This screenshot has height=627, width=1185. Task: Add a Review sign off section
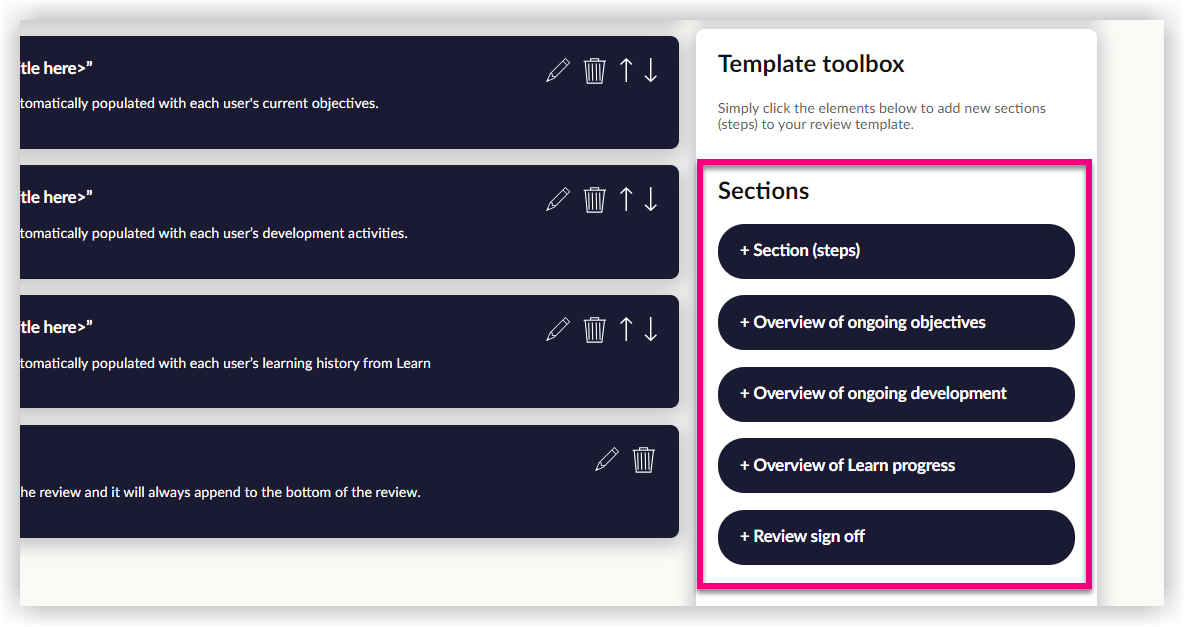(x=896, y=537)
